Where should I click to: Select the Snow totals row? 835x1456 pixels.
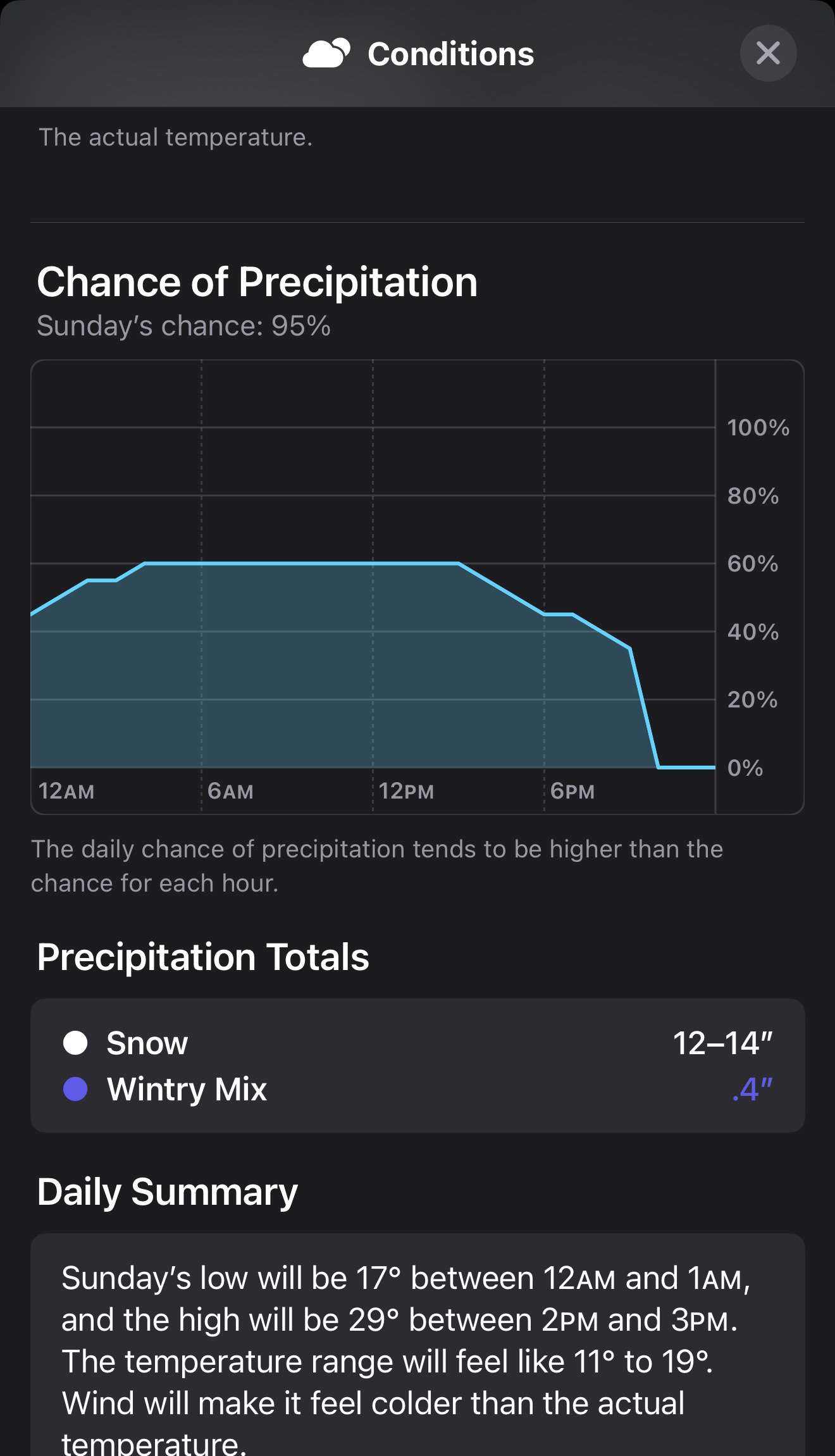click(417, 1043)
